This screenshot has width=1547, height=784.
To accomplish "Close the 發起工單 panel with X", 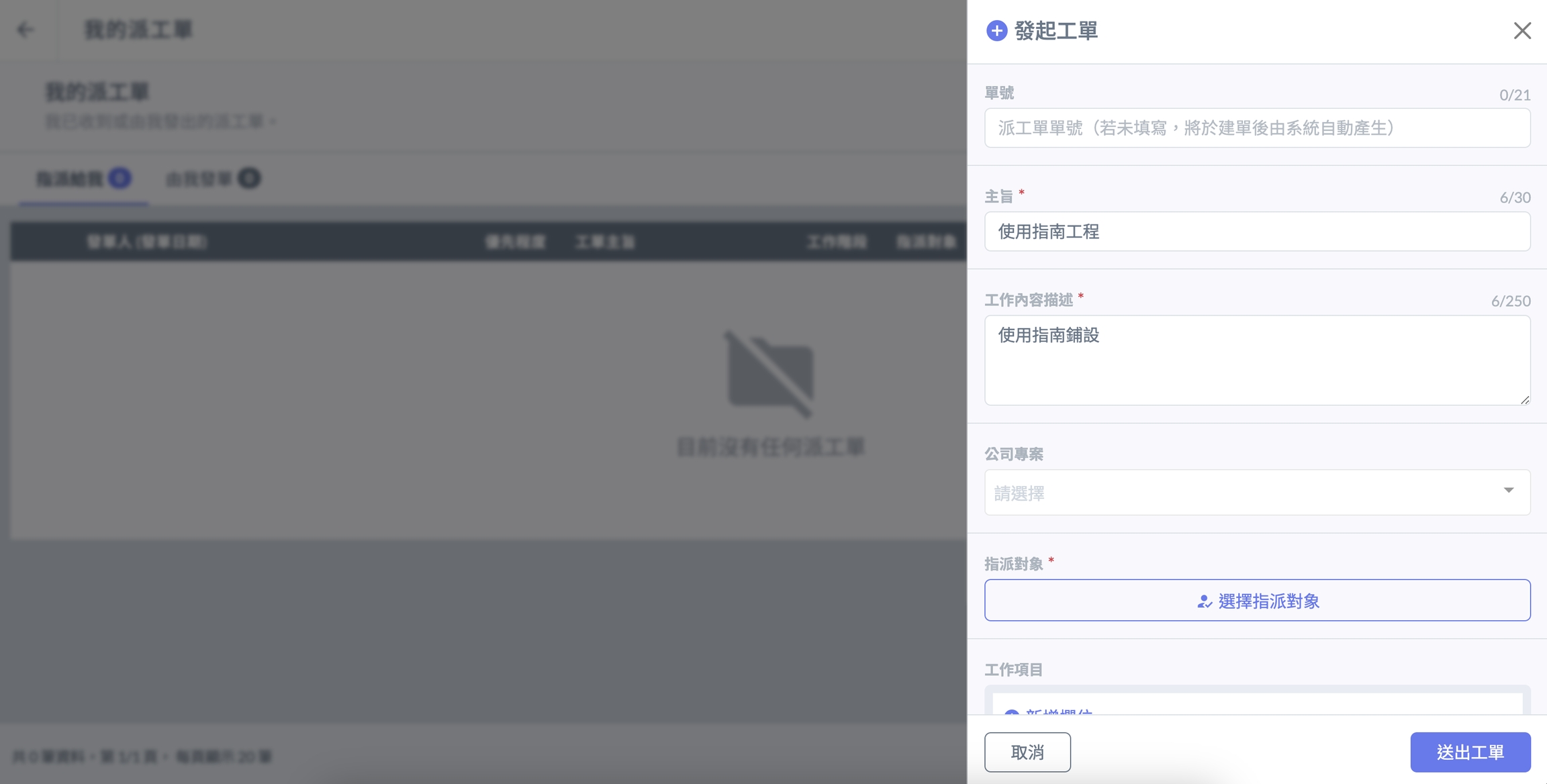I will click(1521, 31).
